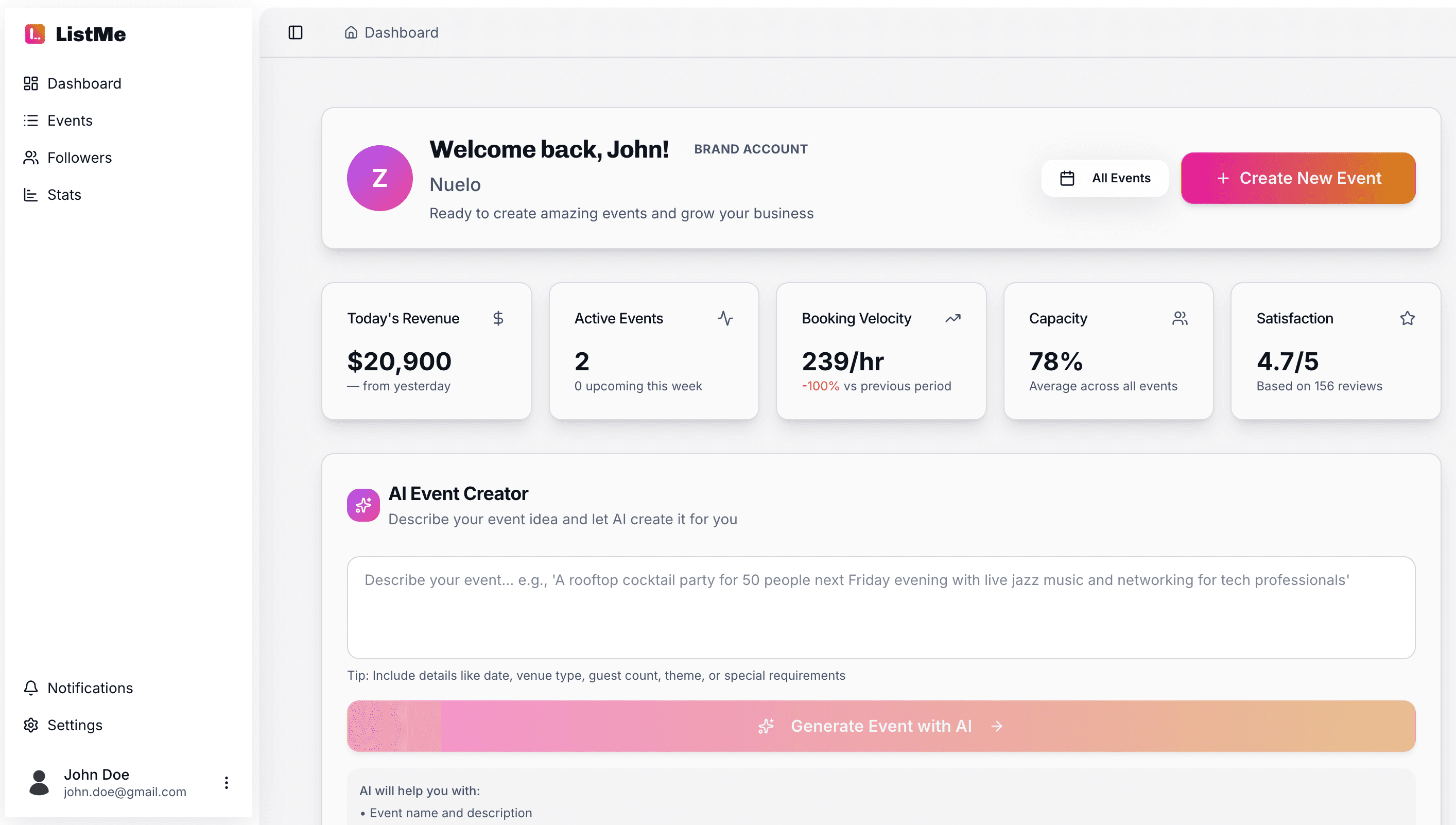The height and width of the screenshot is (825, 1456).
Task: Click the Followers people icon
Action: click(x=31, y=158)
